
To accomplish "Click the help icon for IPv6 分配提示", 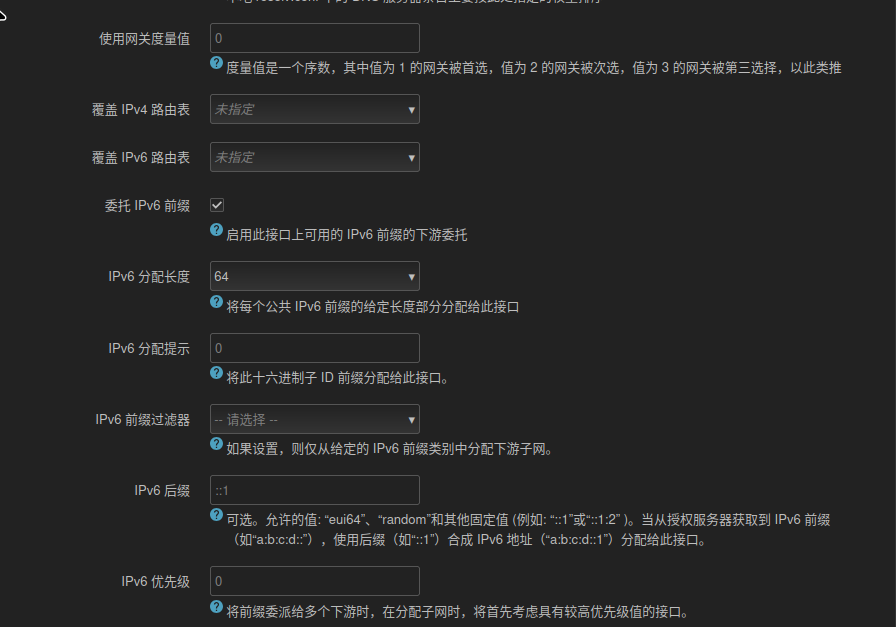I will [x=216, y=373].
